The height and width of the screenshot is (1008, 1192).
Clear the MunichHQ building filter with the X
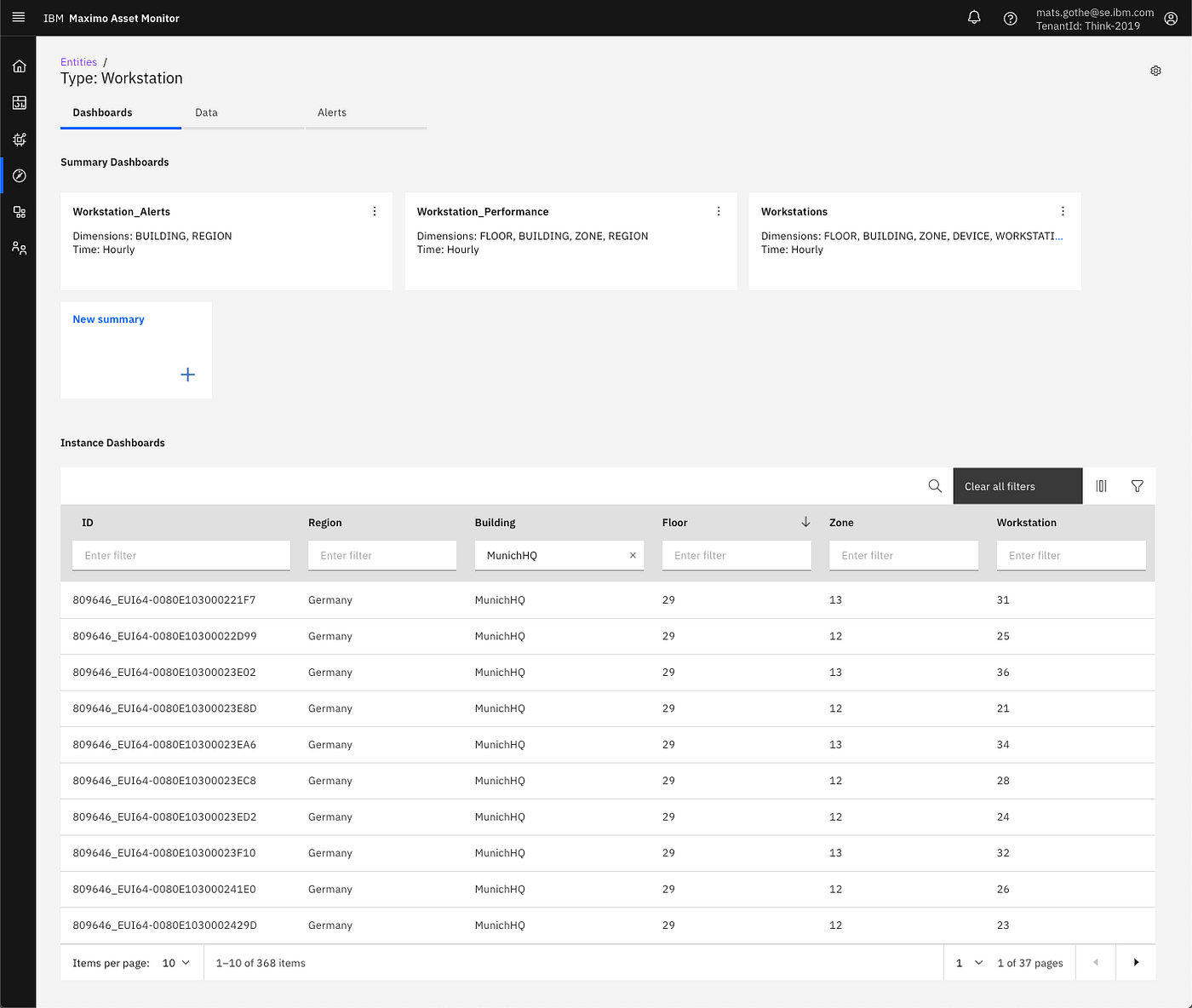[633, 555]
